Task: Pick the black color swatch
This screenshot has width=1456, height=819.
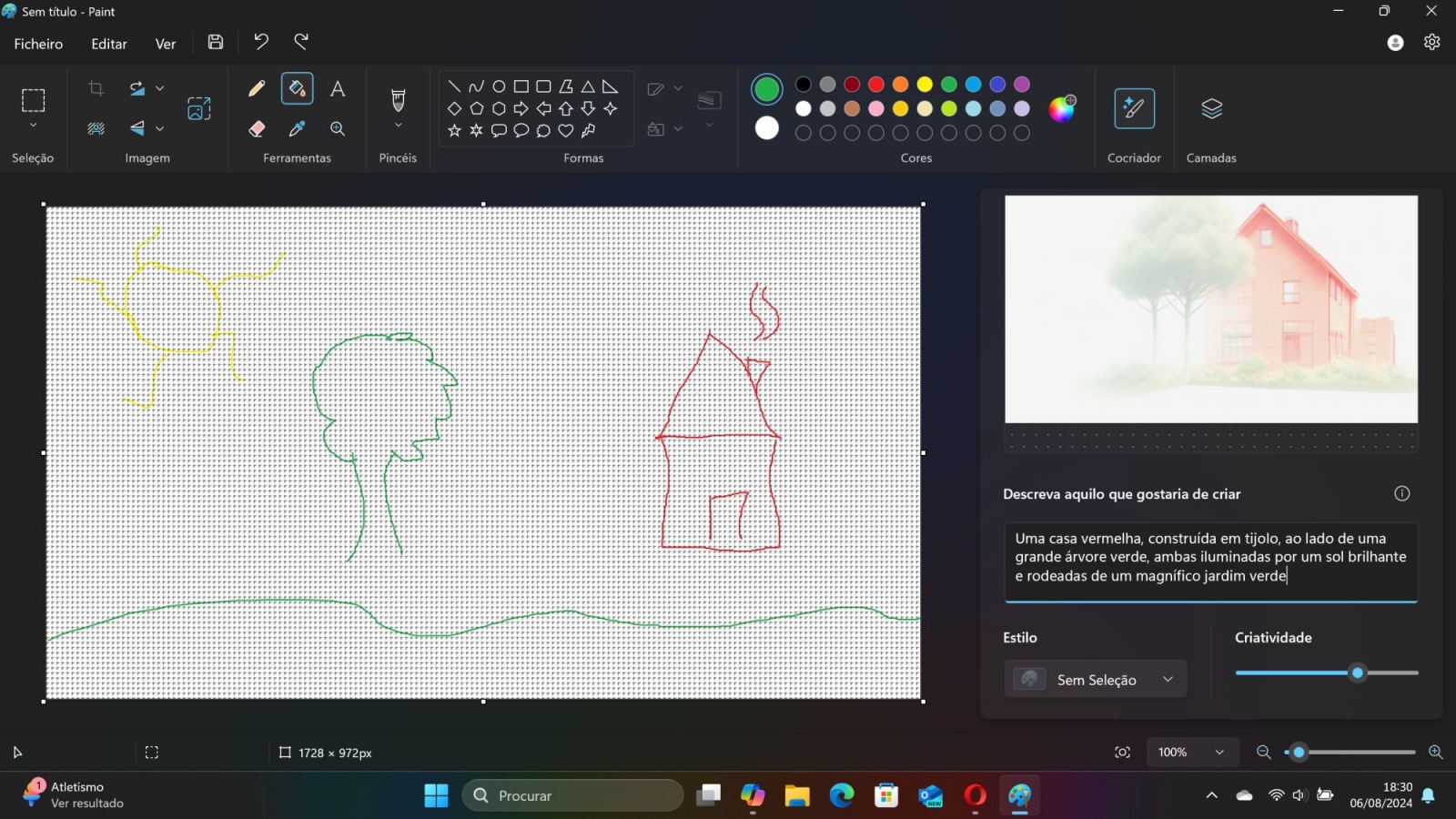Action: 804,85
